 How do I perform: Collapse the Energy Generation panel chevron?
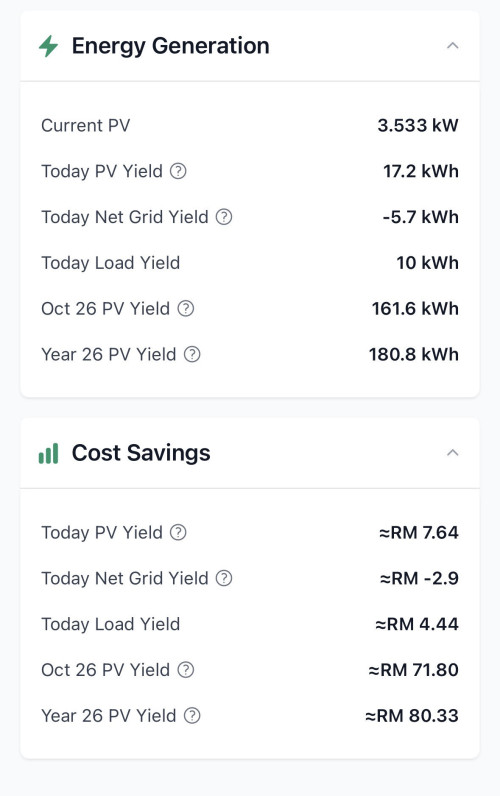452,46
